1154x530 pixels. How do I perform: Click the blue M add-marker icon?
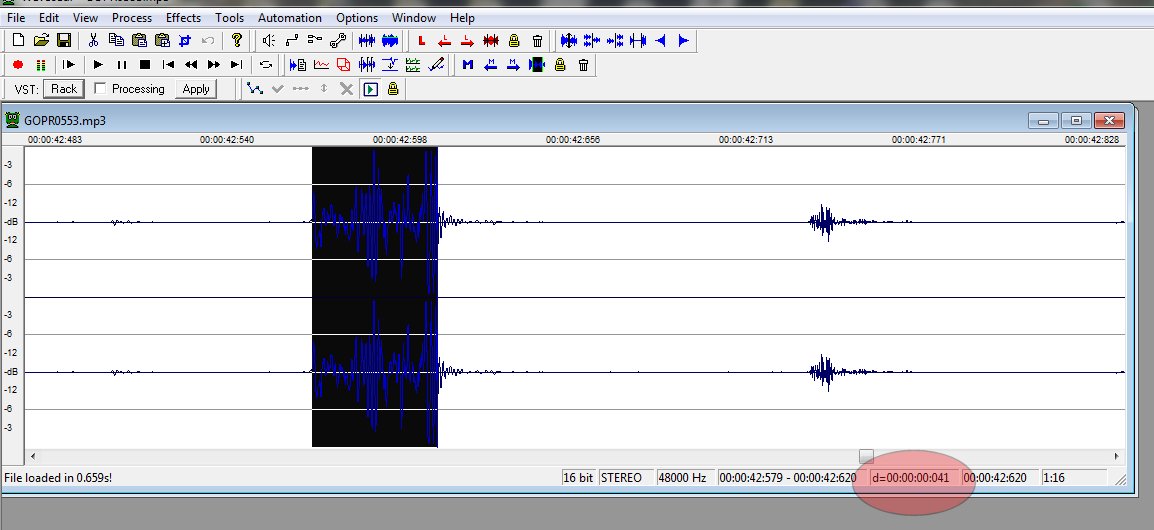point(467,65)
